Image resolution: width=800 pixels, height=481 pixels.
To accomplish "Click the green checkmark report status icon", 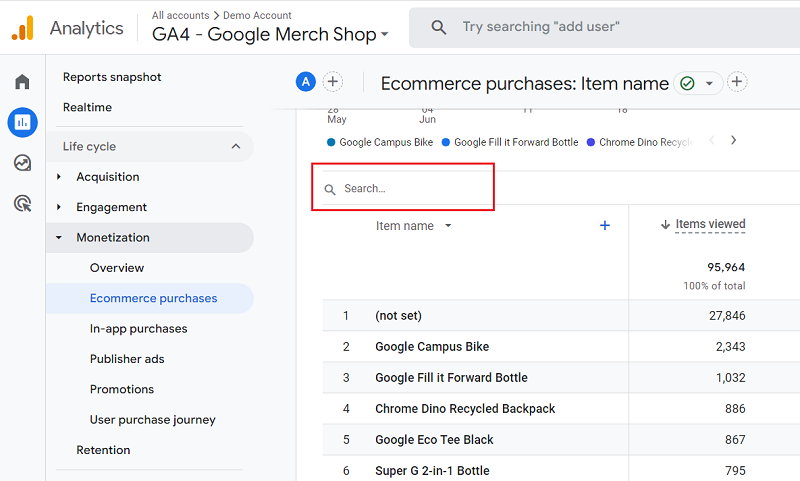I will pyautogui.click(x=687, y=83).
